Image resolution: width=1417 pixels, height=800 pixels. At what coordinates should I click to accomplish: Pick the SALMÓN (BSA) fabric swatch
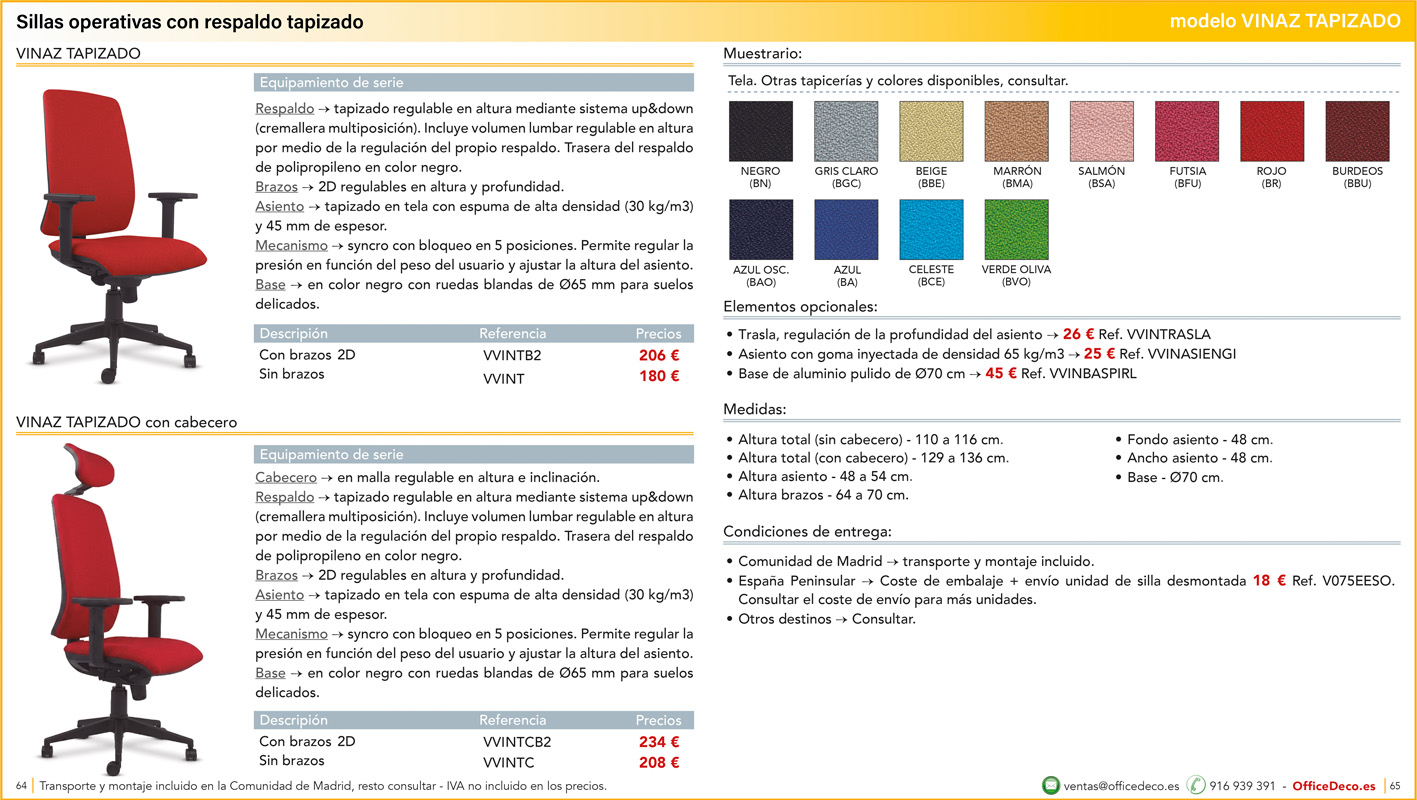click(1102, 131)
